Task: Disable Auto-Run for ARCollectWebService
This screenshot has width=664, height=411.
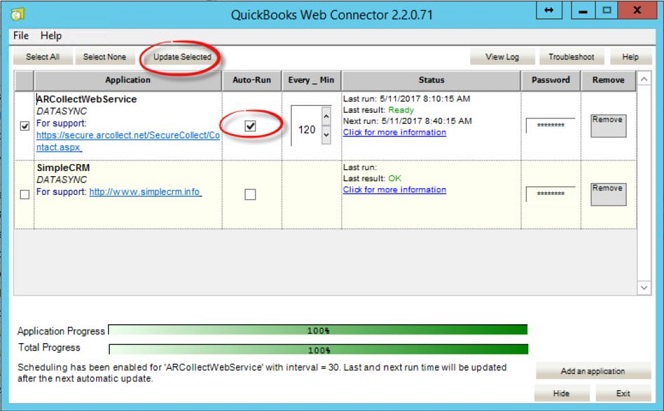Action: 250,126
